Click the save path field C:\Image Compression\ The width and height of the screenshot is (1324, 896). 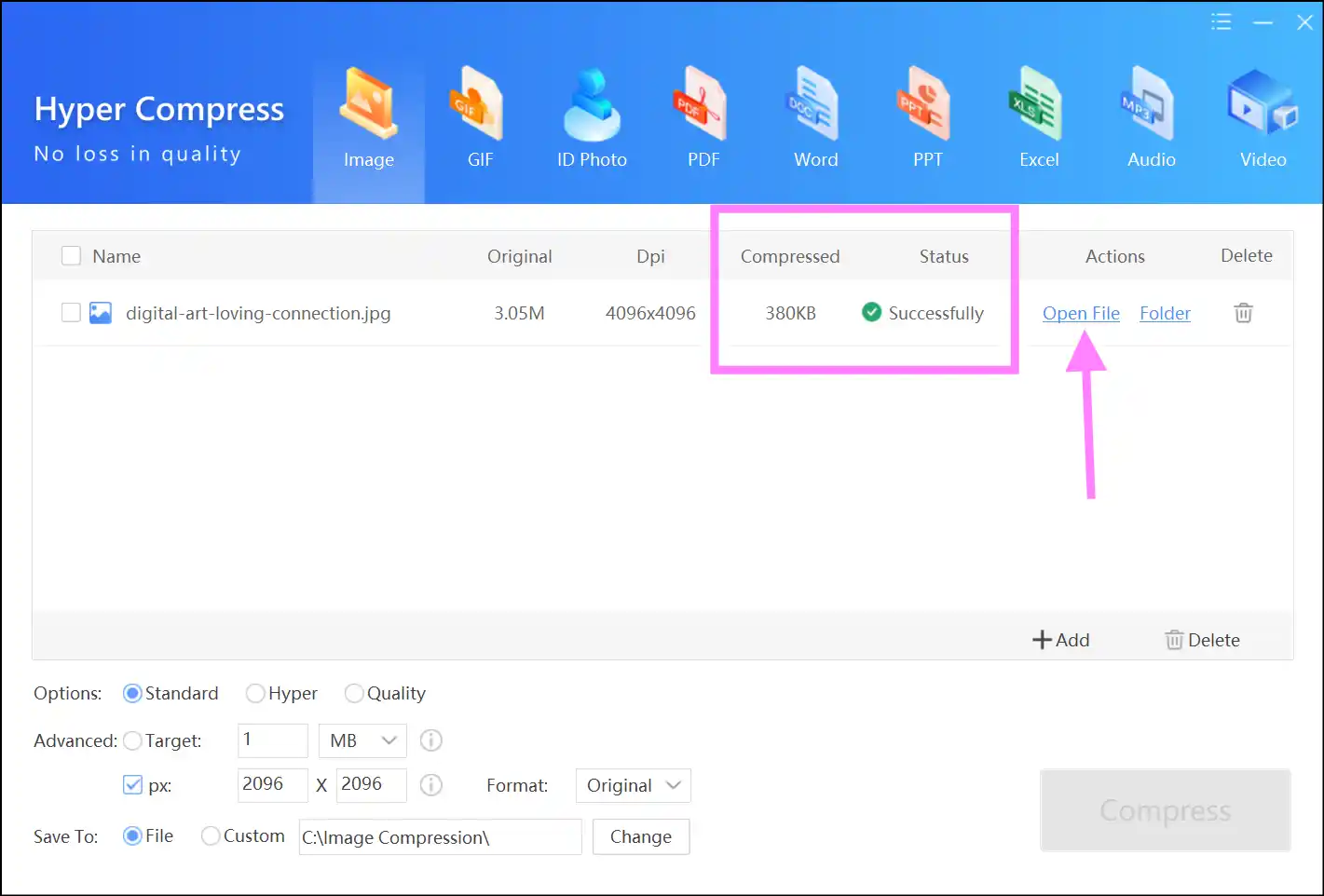pos(440,836)
